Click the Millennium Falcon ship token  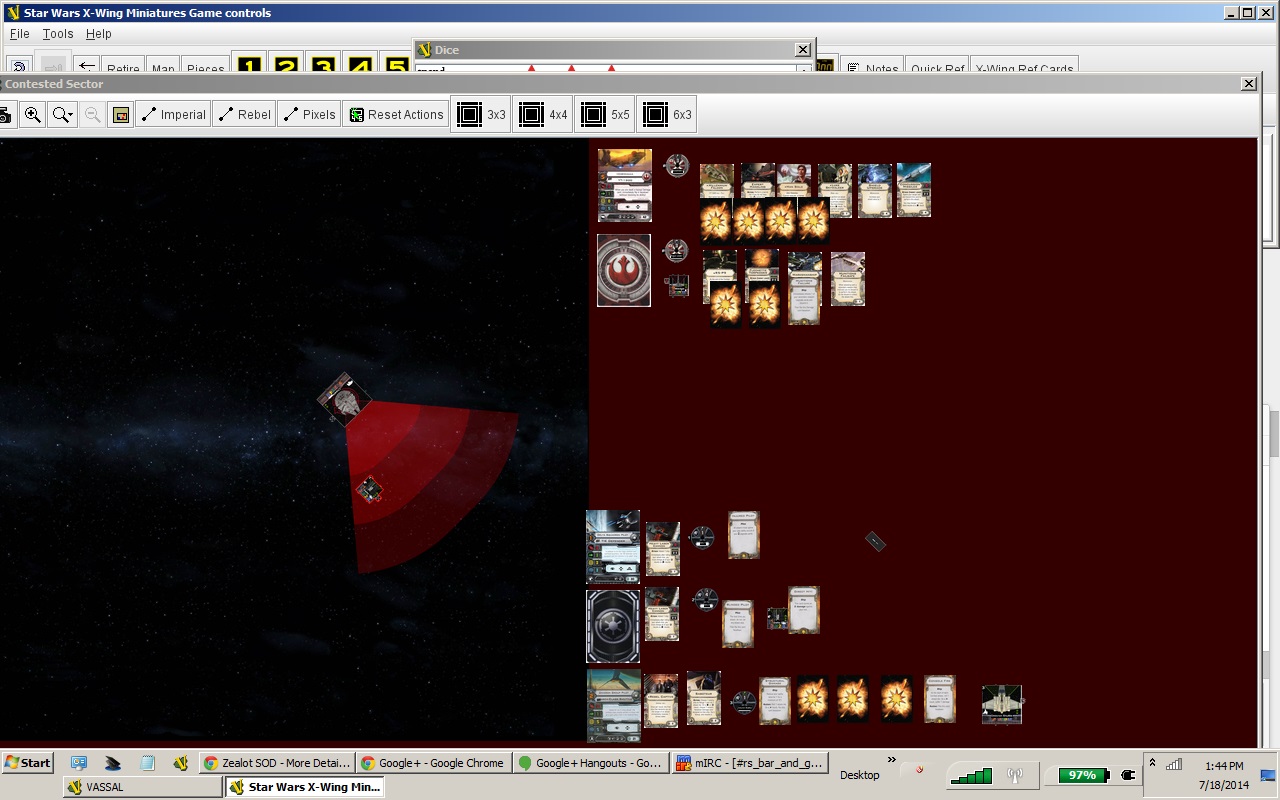[344, 399]
